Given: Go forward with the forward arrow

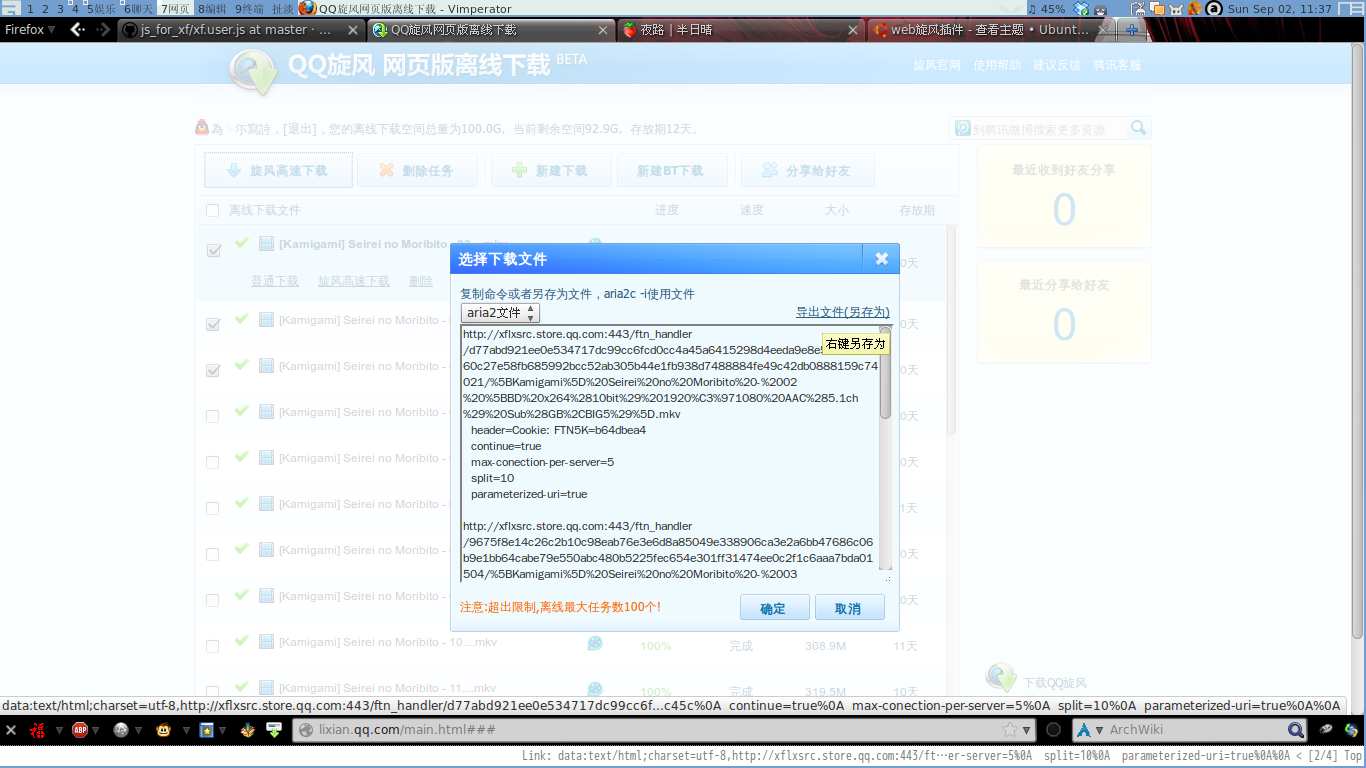Looking at the screenshot, I should click(x=104, y=30).
